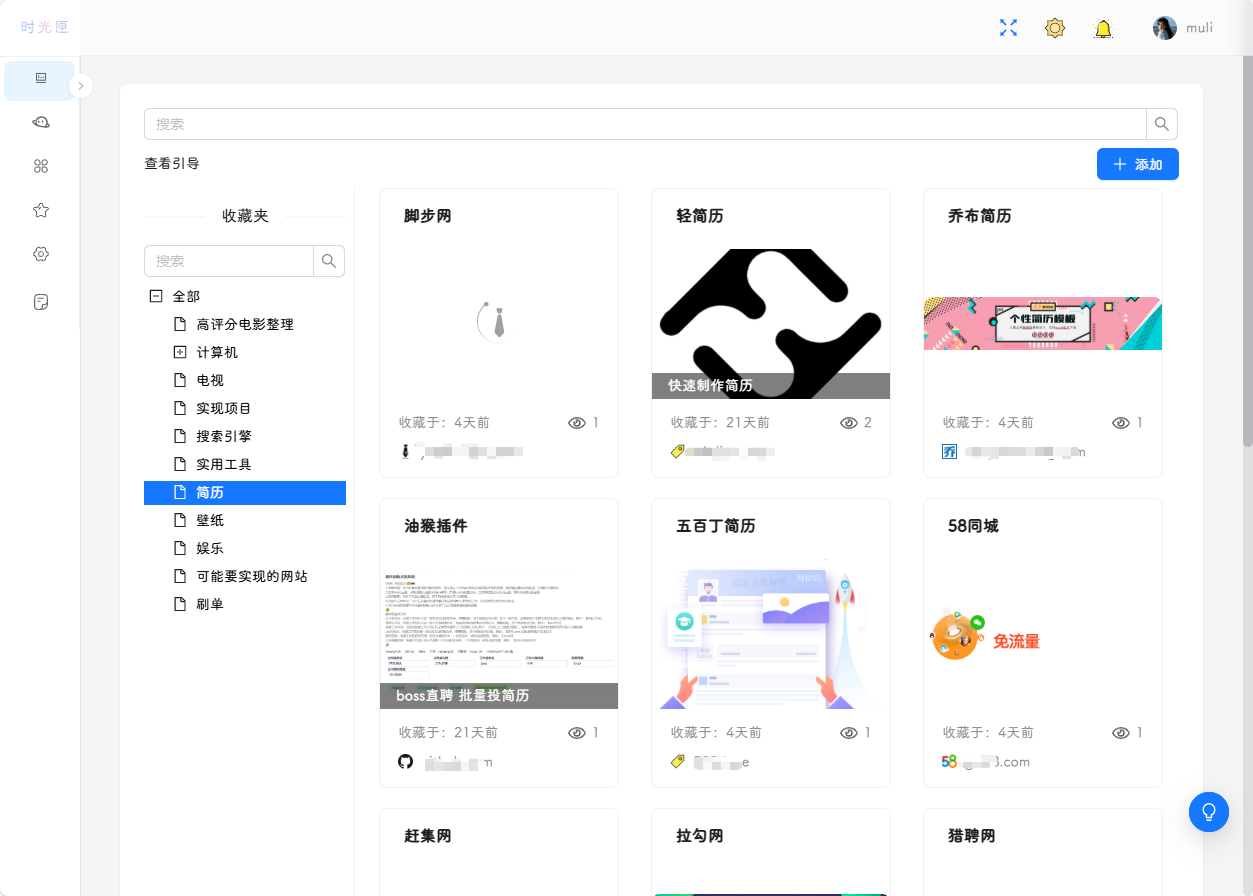Click the 时光匣 logo

(x=44, y=27)
